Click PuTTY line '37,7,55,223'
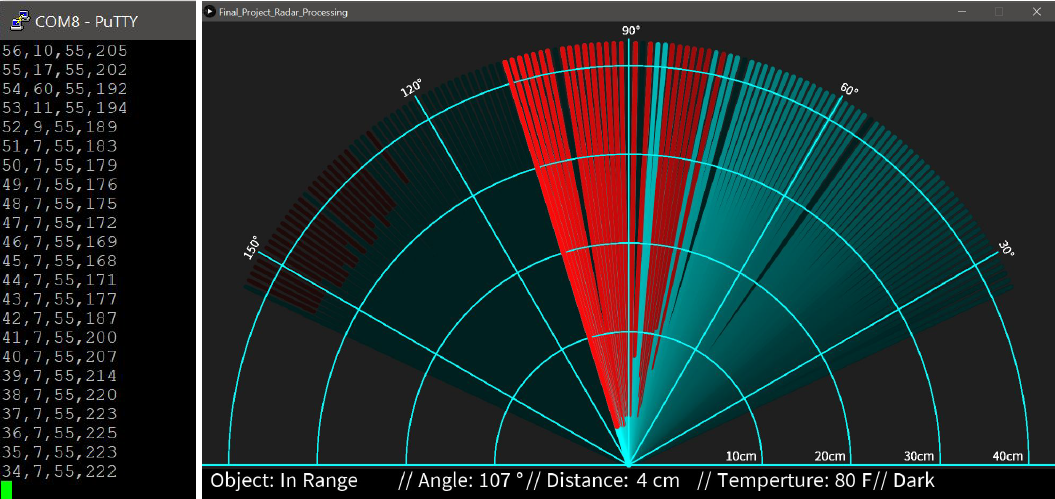Image resolution: width=1055 pixels, height=499 pixels. (60, 414)
